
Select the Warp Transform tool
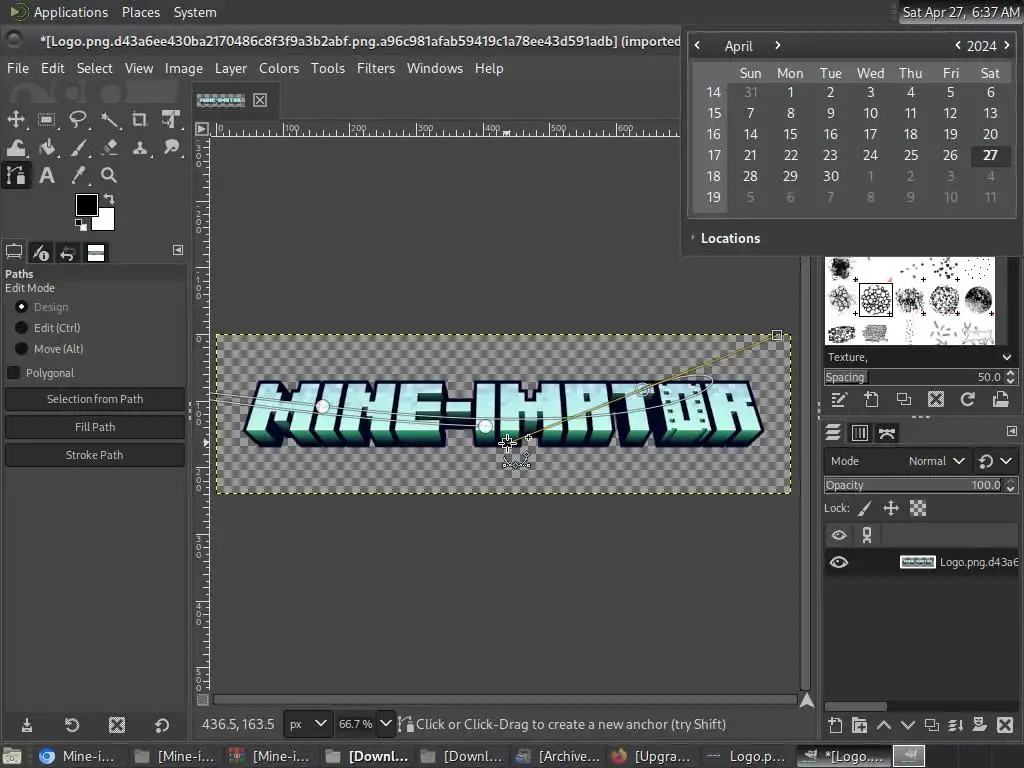click(16, 148)
